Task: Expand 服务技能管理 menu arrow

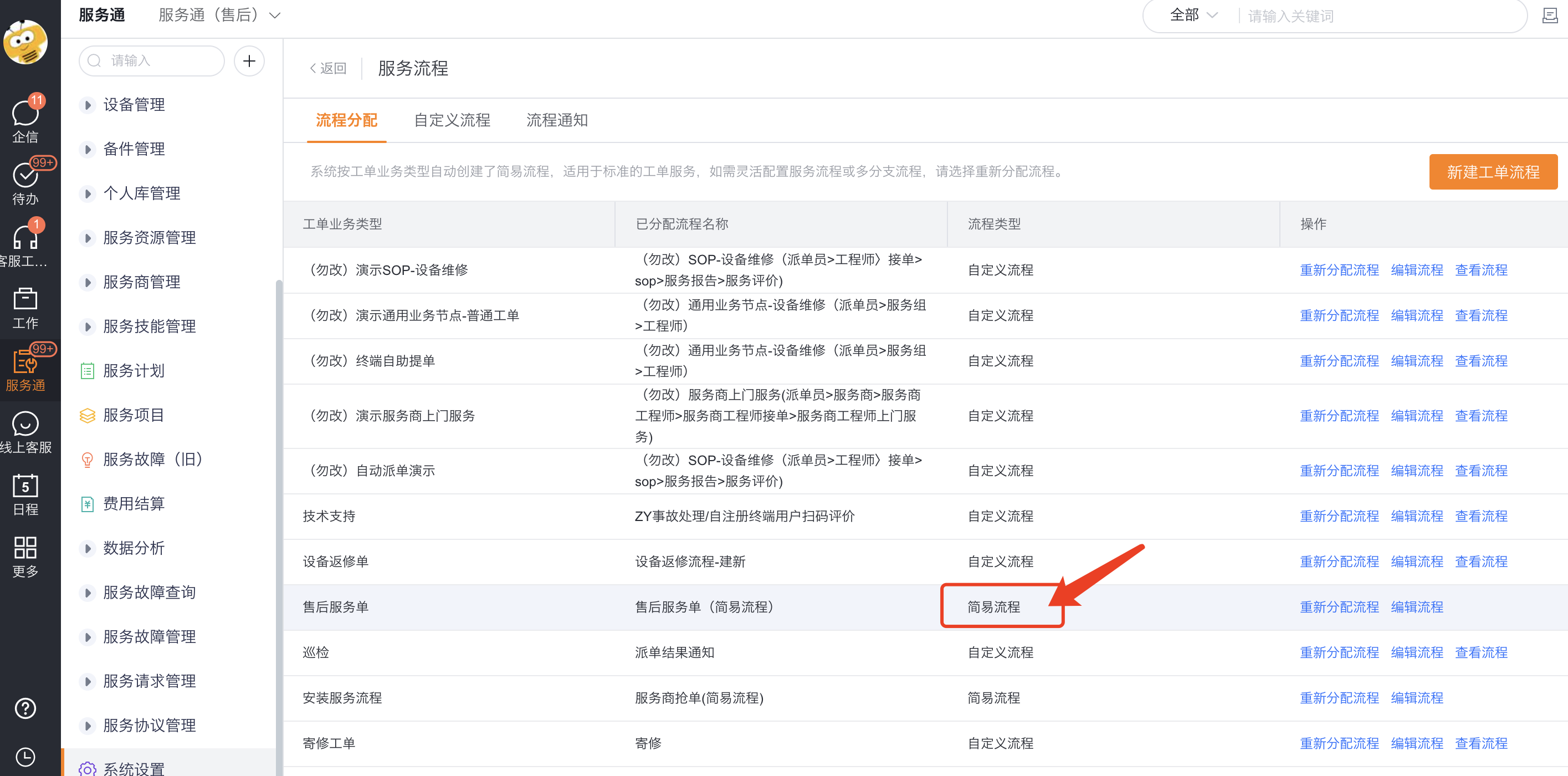Action: tap(88, 326)
